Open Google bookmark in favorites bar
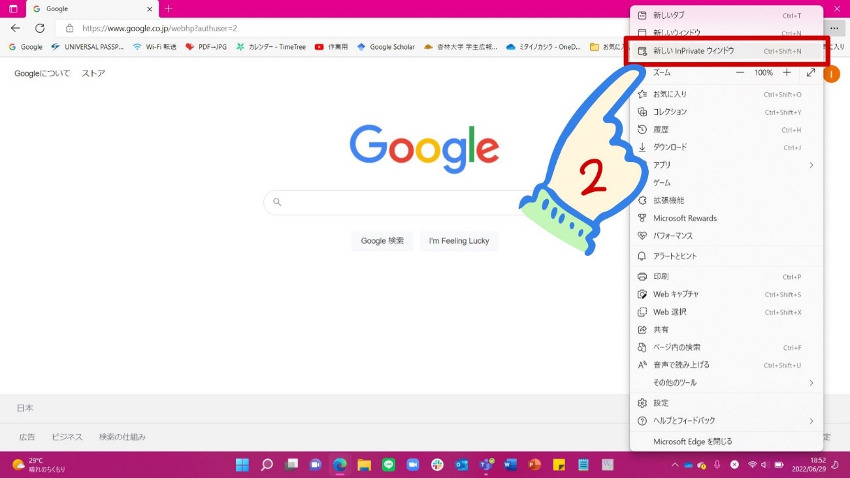The image size is (850, 478). click(25, 47)
